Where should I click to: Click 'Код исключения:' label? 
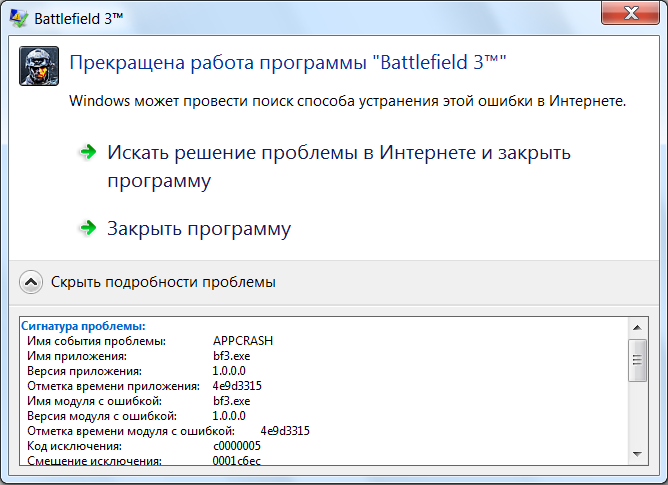pyautogui.click(x=75, y=446)
